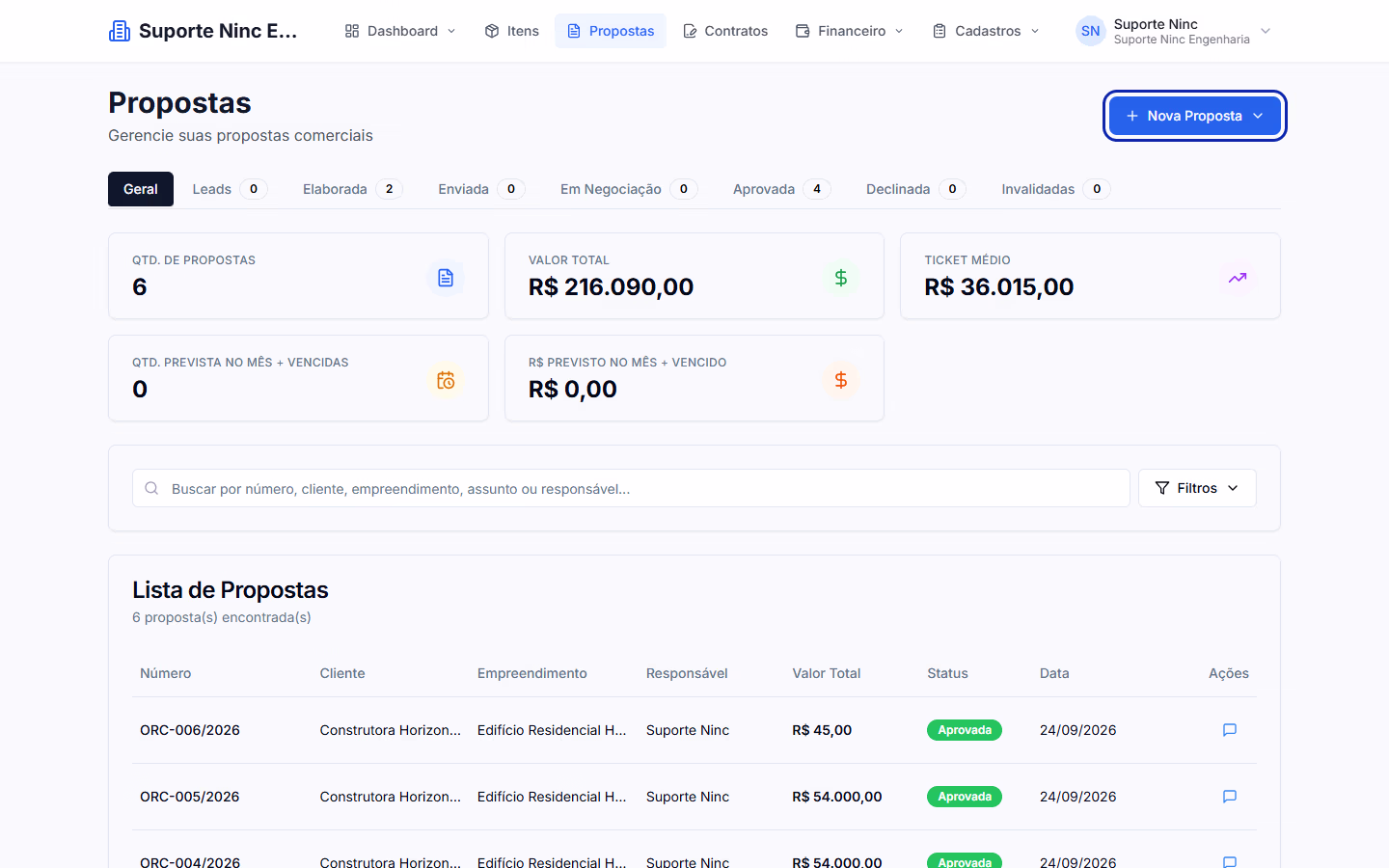Expand the Cadastros menu
This screenshot has width=1389, height=868.
coord(986,31)
